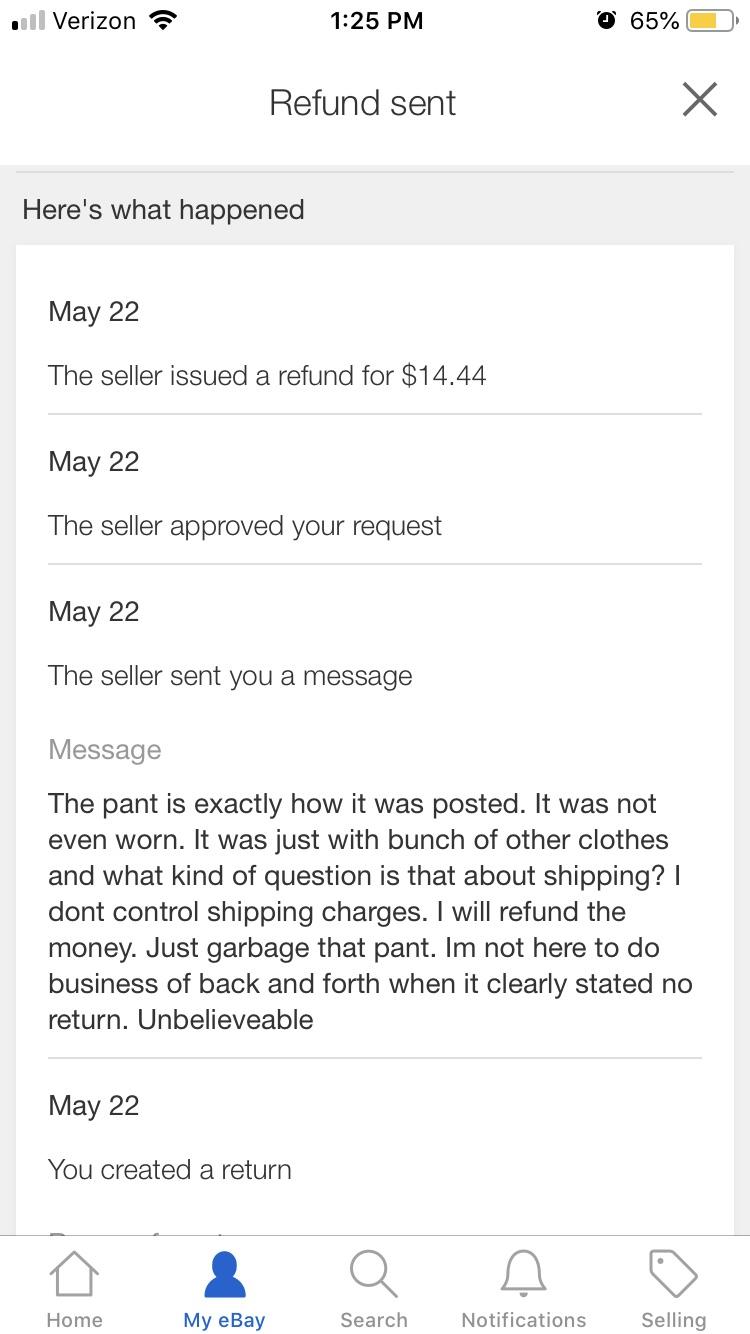Image resolution: width=750 pixels, height=1334 pixels.
Task: Tap the alarm clock status icon
Action: point(606,19)
